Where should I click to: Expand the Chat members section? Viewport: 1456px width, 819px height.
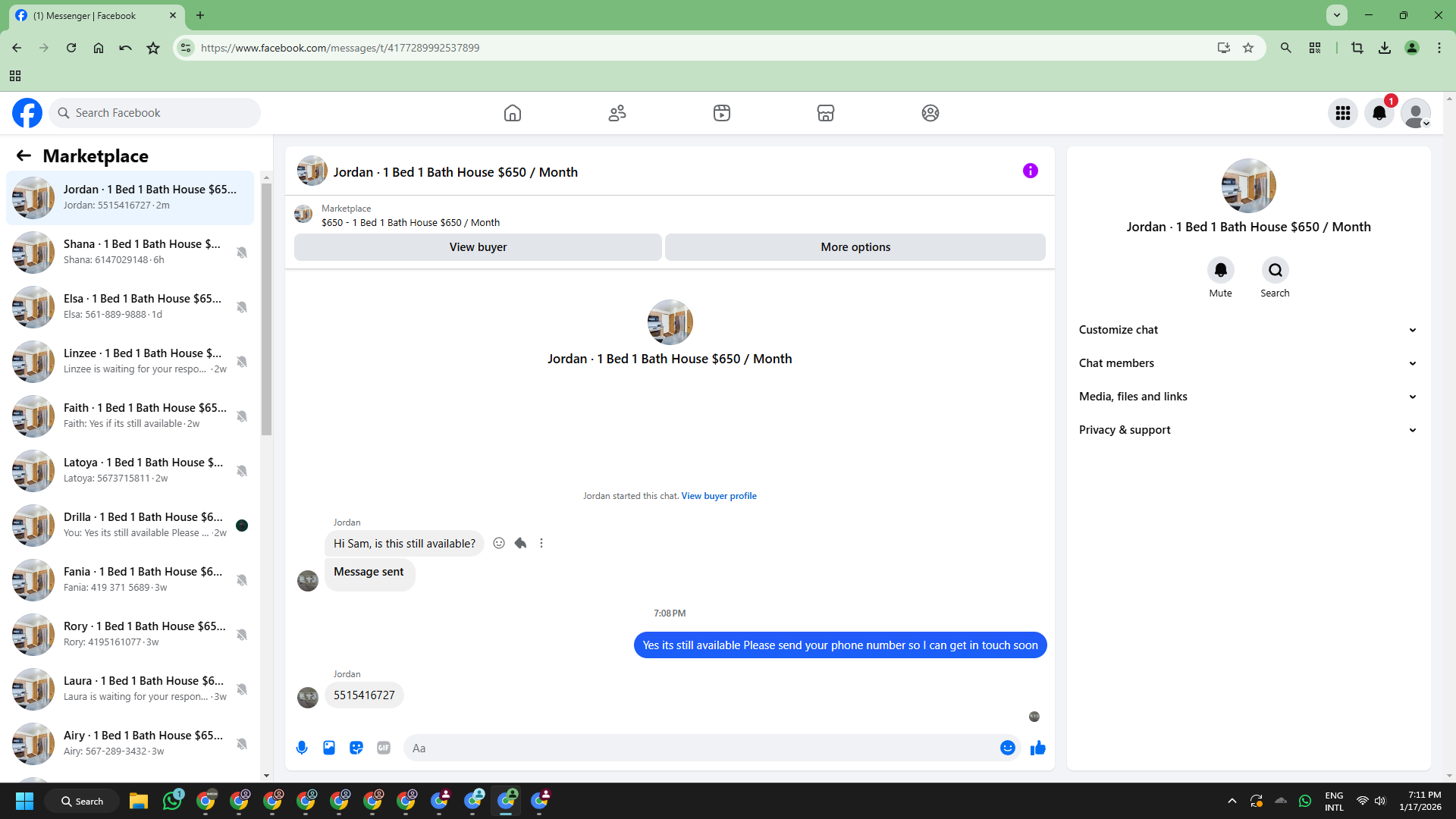click(x=1247, y=363)
